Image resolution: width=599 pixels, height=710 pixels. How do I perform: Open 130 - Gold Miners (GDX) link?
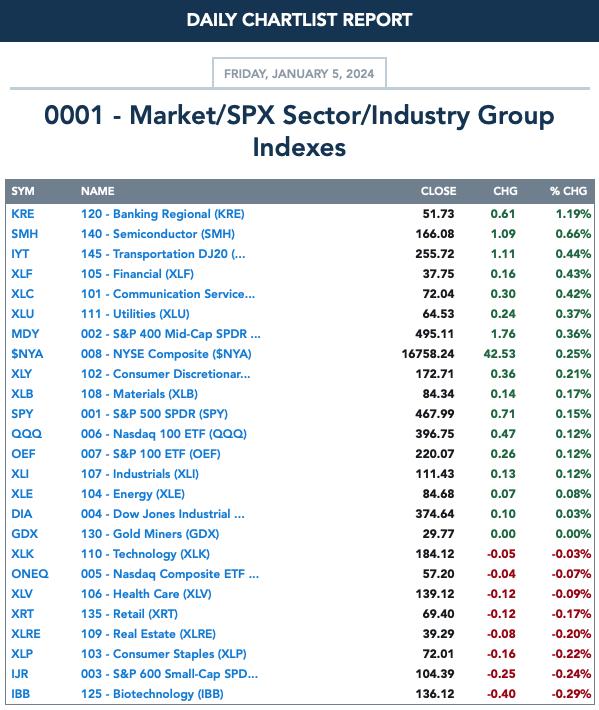click(x=150, y=534)
